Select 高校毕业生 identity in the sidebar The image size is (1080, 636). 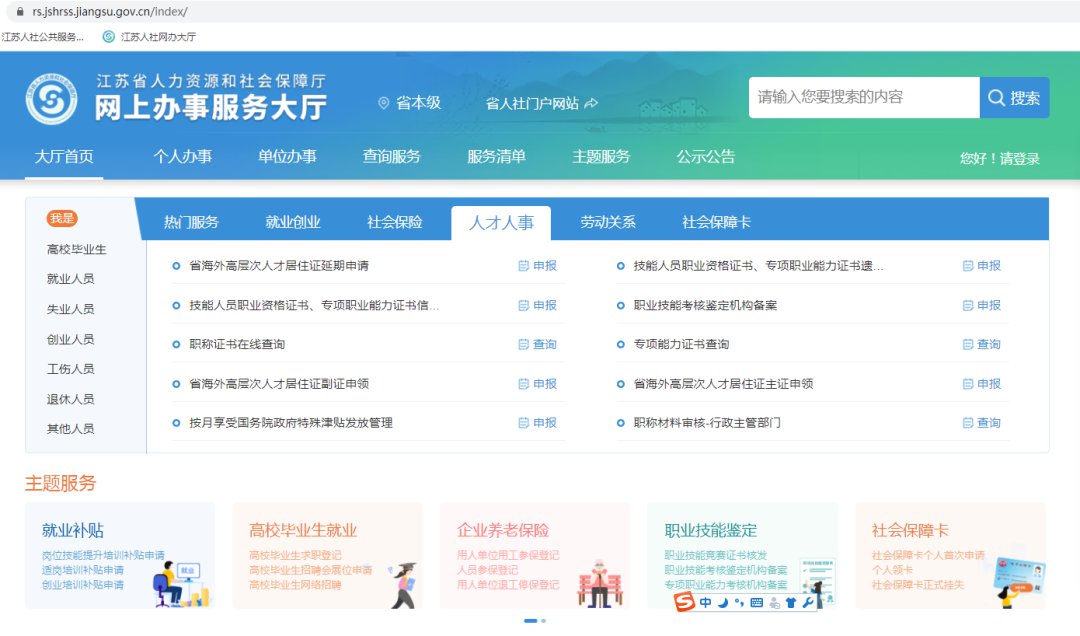tap(76, 249)
